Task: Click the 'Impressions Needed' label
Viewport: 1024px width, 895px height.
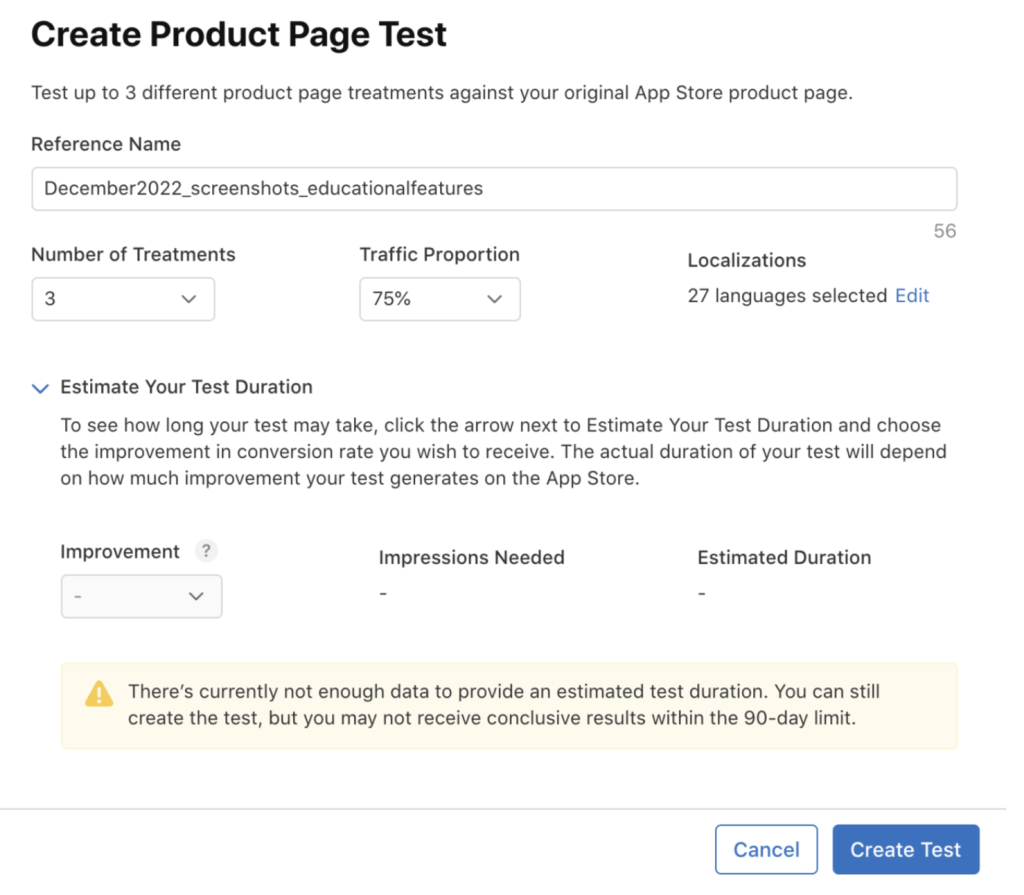Action: coord(472,557)
